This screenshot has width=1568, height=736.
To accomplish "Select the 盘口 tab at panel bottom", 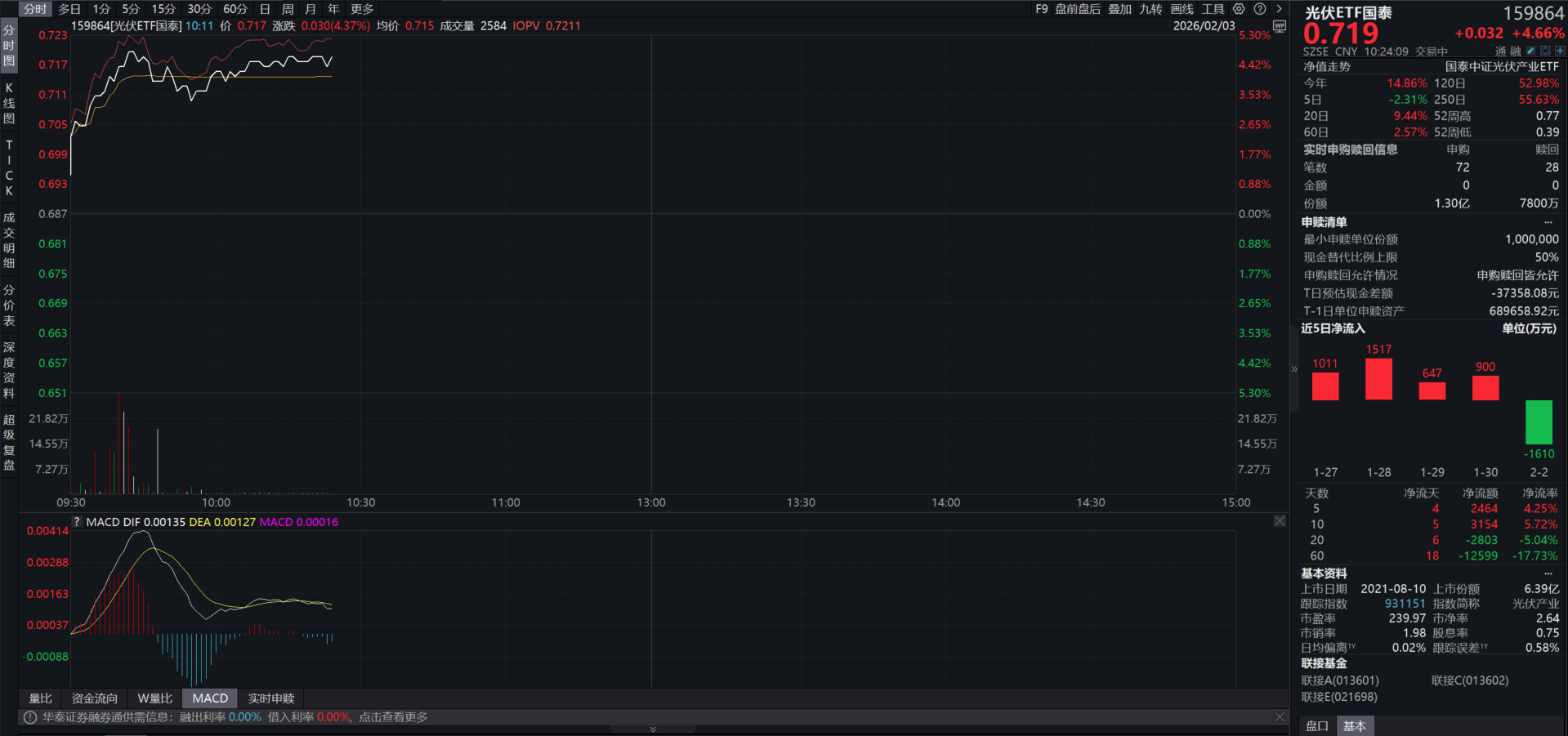I will pos(1316,726).
